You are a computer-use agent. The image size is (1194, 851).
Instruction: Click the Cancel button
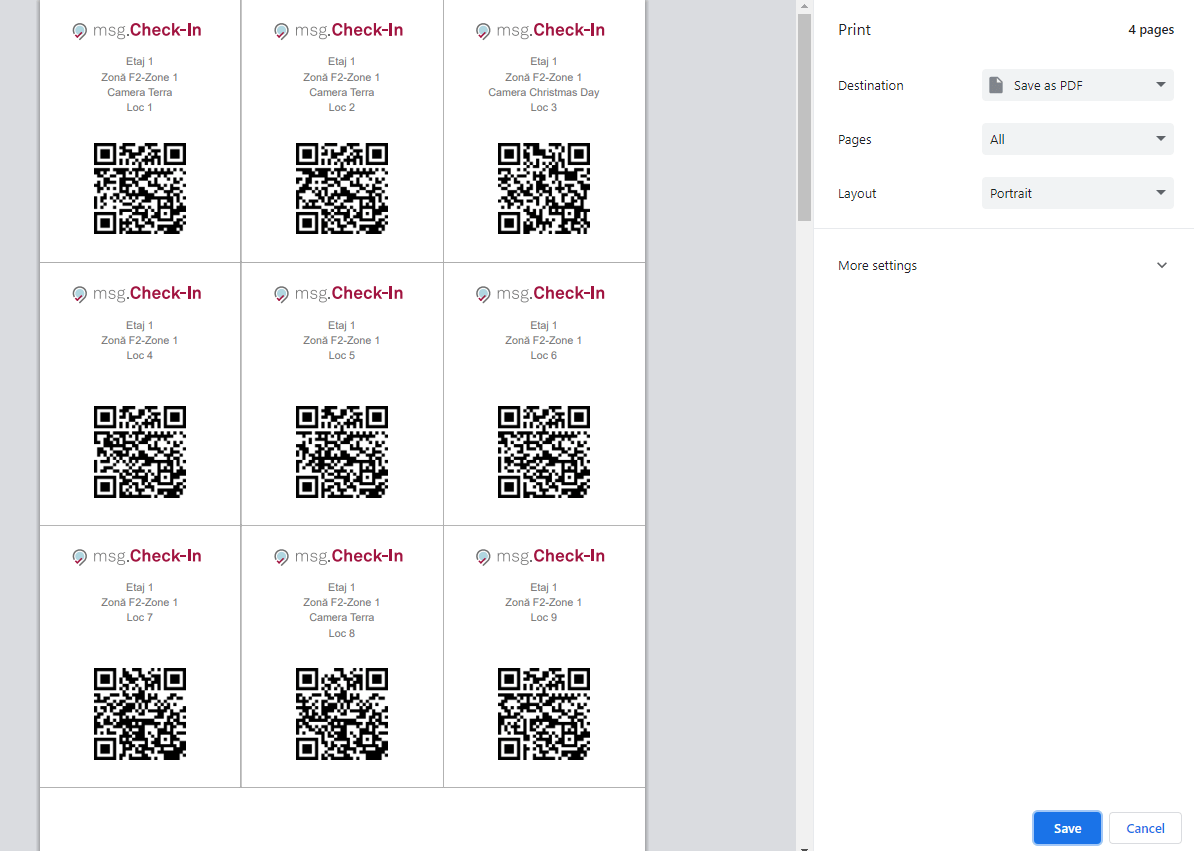point(1145,828)
